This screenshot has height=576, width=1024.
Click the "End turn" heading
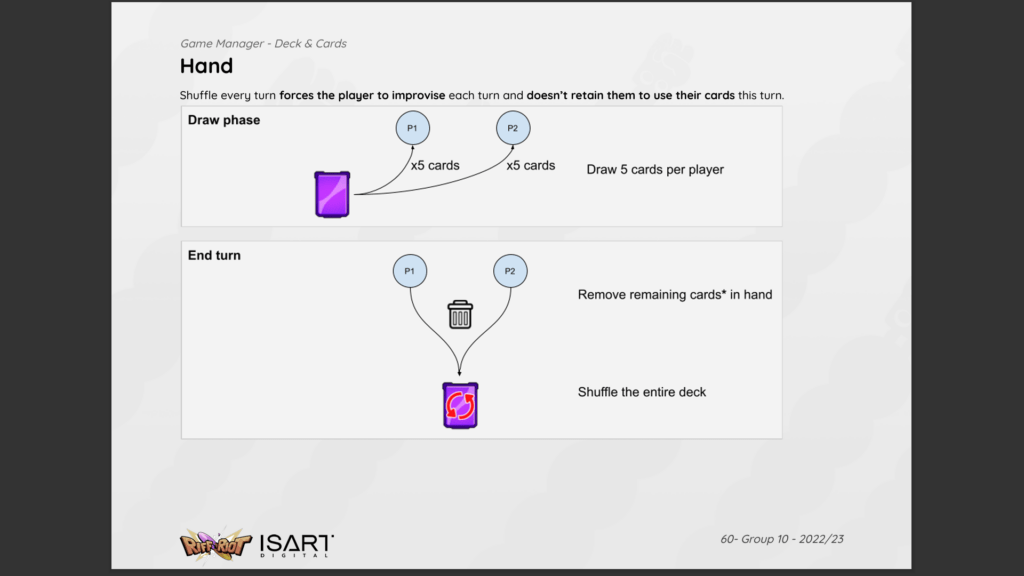tap(214, 256)
